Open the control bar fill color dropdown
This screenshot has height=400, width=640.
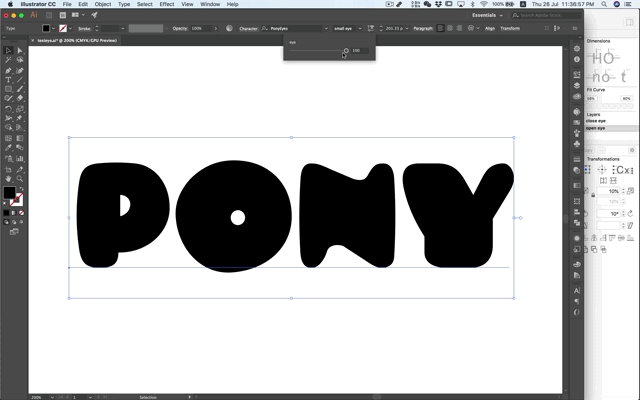pyautogui.click(x=53, y=28)
